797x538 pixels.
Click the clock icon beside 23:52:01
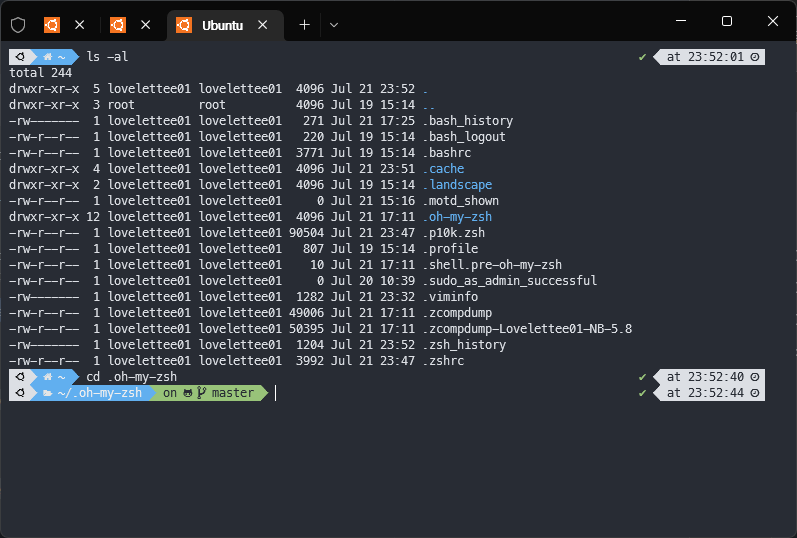755,57
